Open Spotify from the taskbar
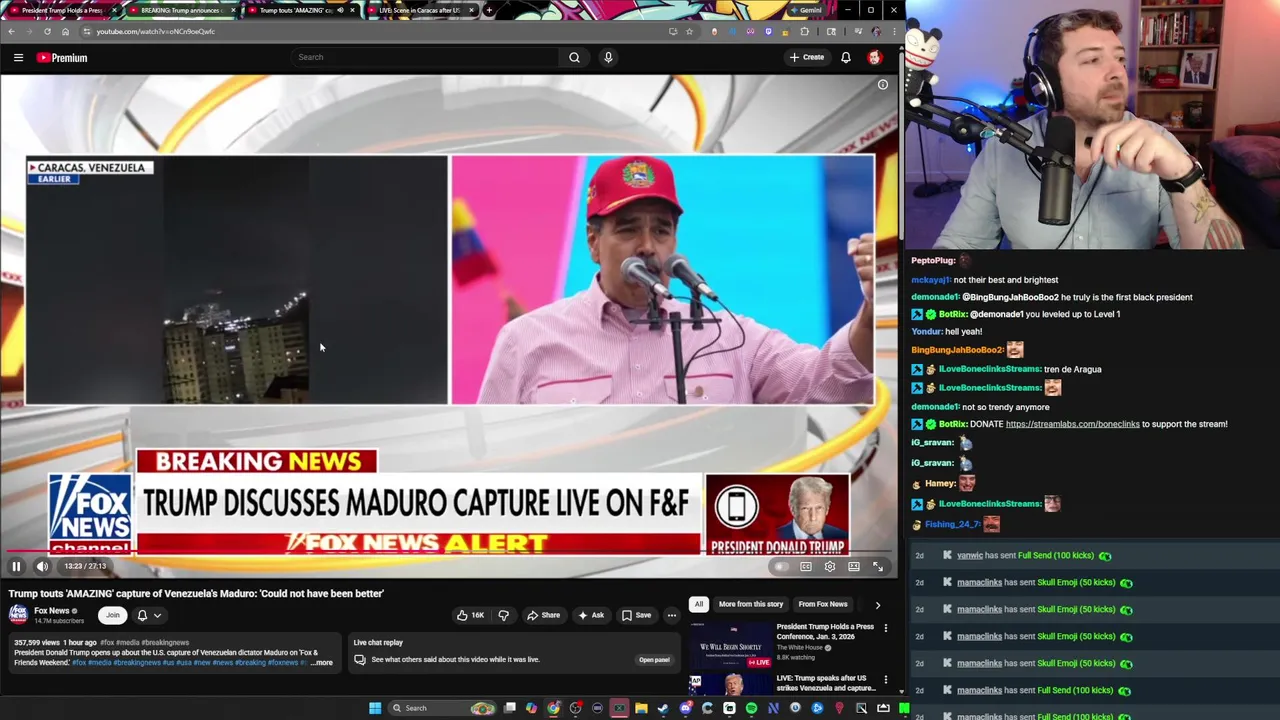Image resolution: width=1280 pixels, height=720 pixels. pyautogui.click(x=751, y=708)
